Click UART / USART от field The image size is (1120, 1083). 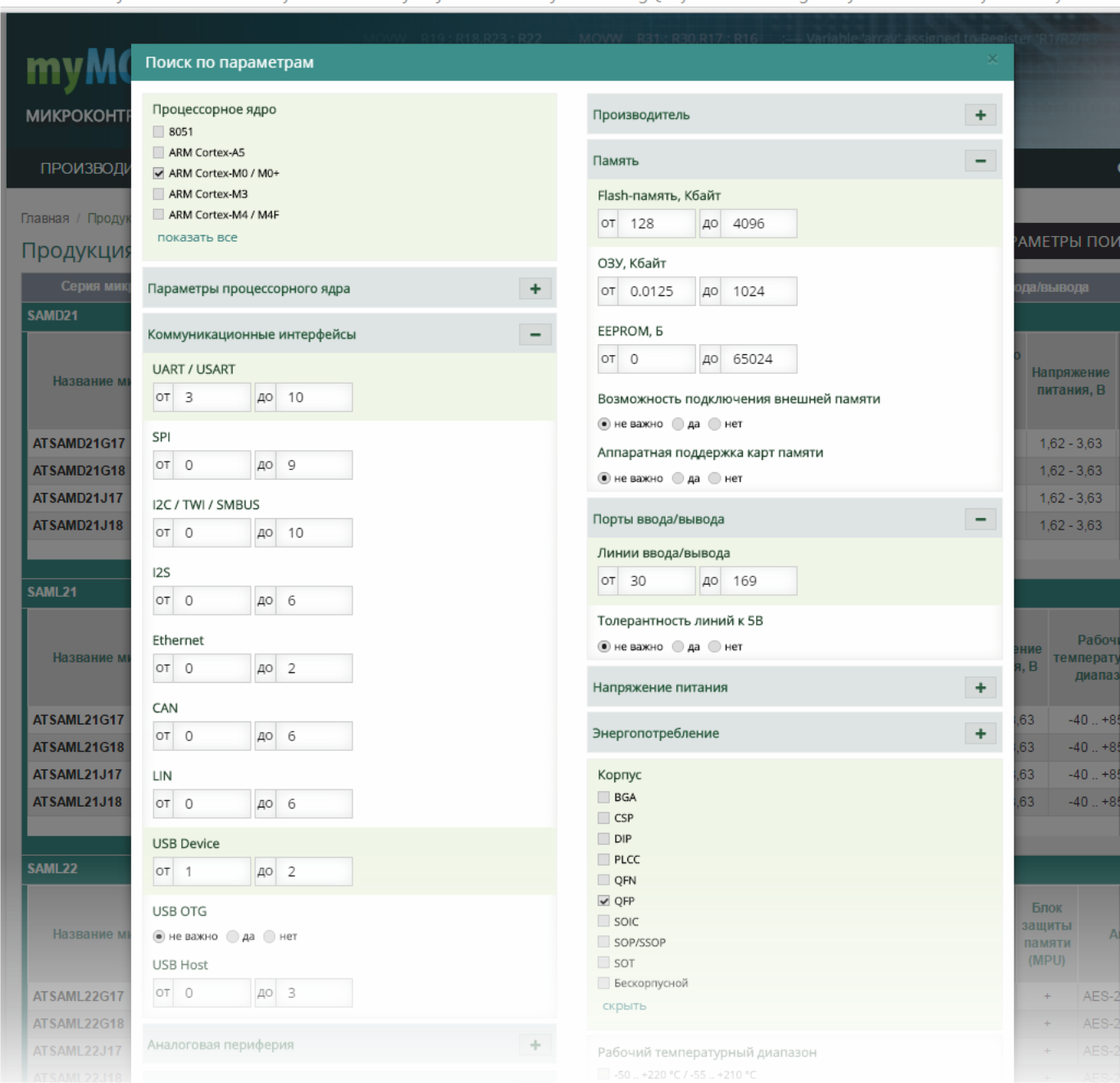(x=212, y=398)
